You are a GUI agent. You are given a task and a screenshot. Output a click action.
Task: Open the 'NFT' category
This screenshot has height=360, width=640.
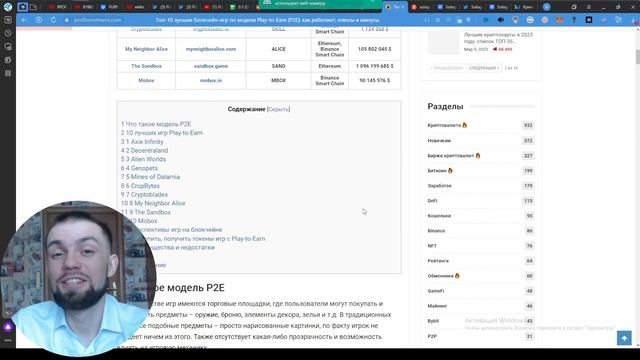coord(432,246)
